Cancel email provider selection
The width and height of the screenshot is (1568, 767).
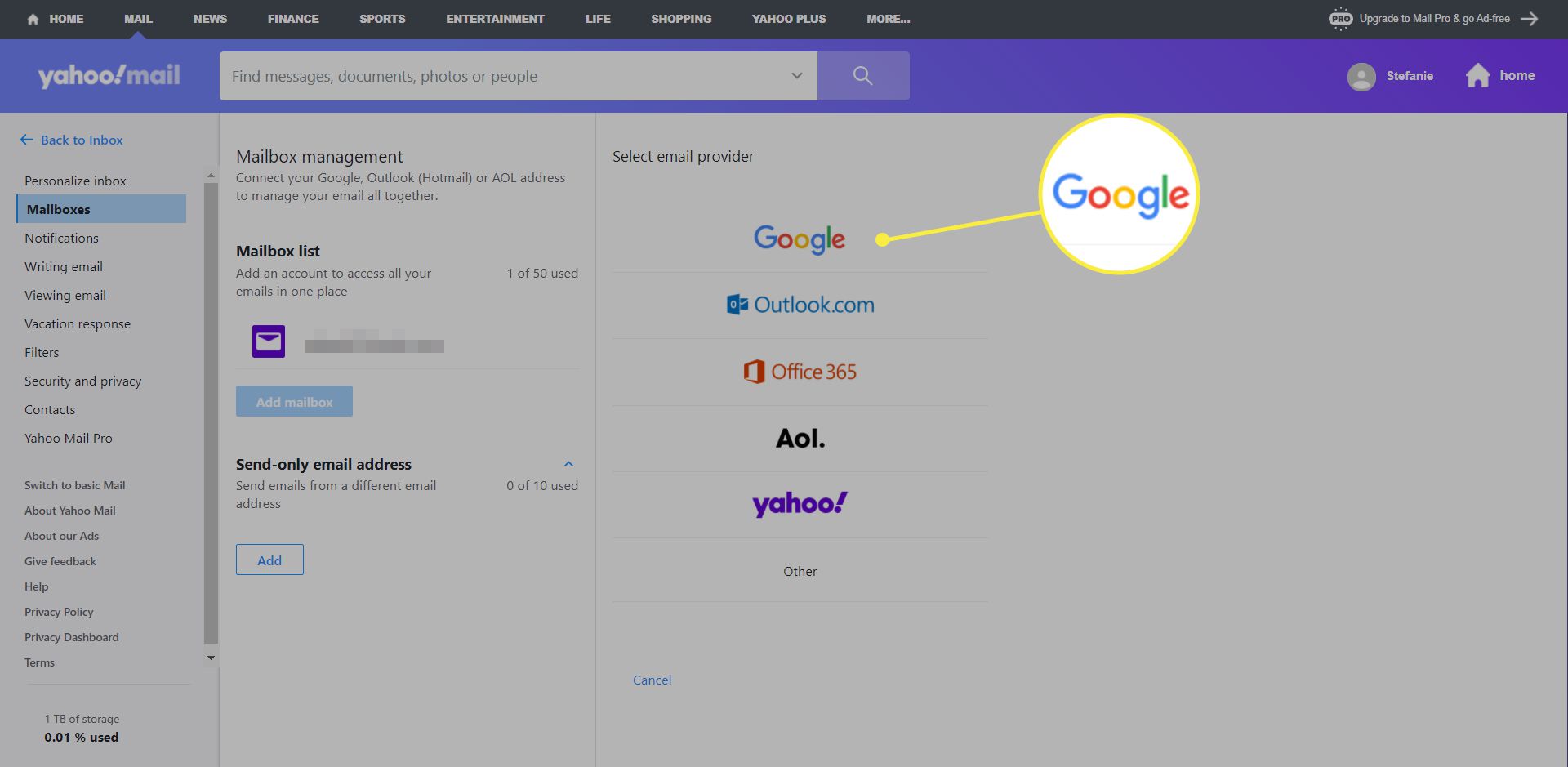(652, 680)
